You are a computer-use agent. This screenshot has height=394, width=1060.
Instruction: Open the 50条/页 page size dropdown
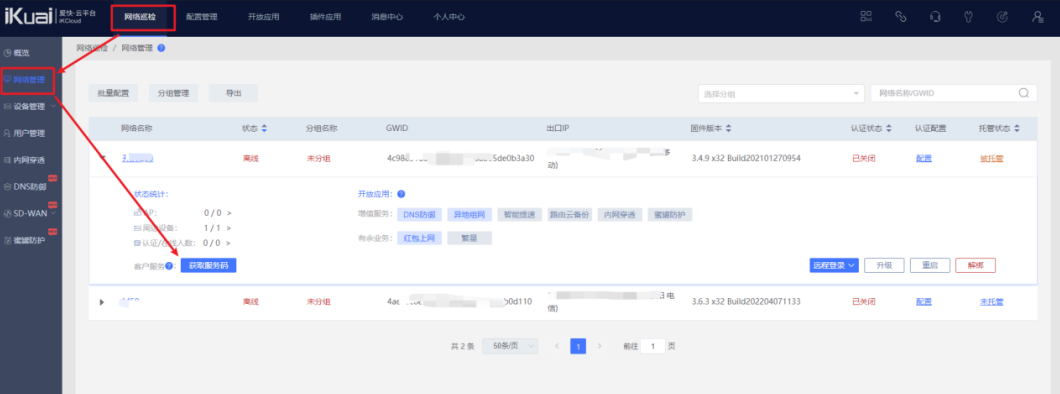click(x=510, y=346)
